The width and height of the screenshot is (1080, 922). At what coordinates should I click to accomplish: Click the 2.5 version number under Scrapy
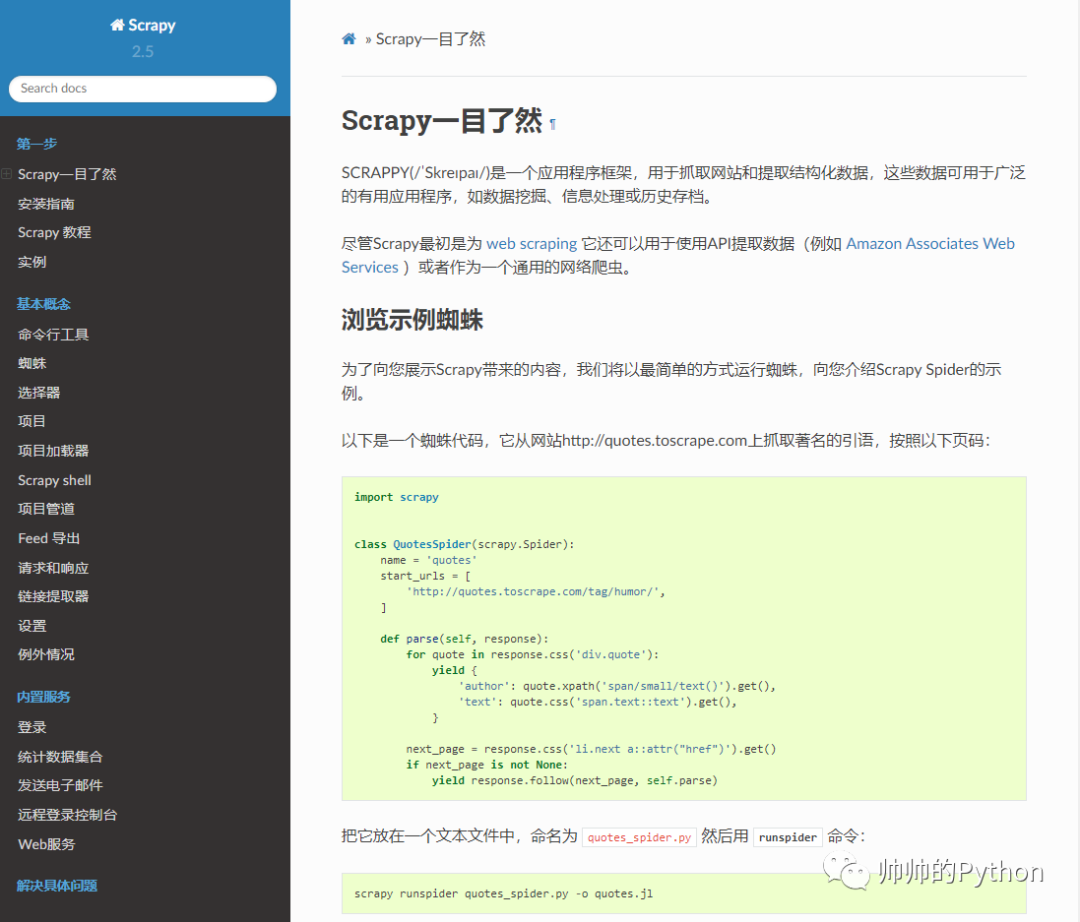click(143, 52)
